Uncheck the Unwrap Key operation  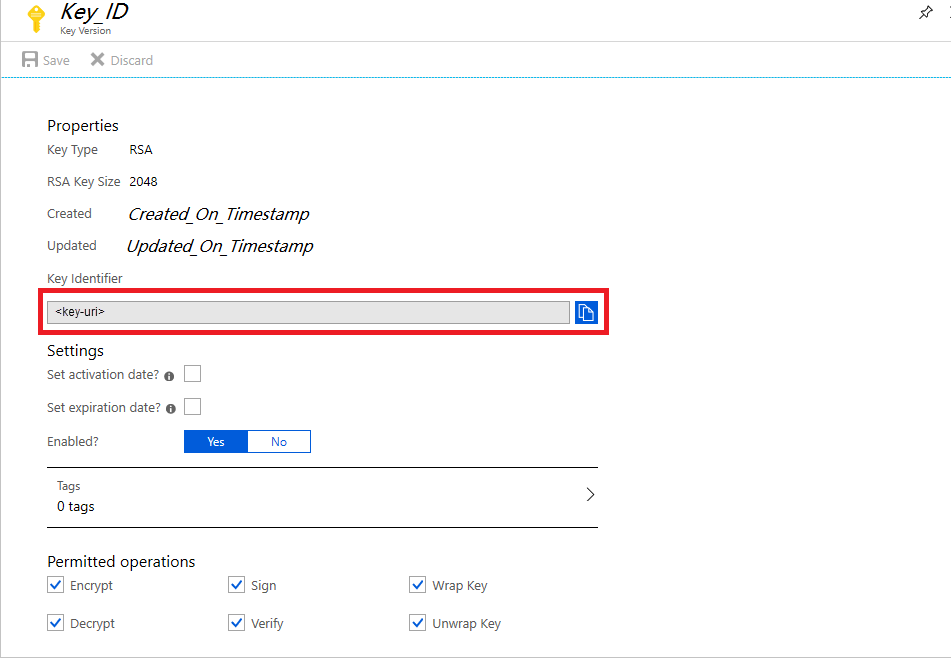[417, 623]
